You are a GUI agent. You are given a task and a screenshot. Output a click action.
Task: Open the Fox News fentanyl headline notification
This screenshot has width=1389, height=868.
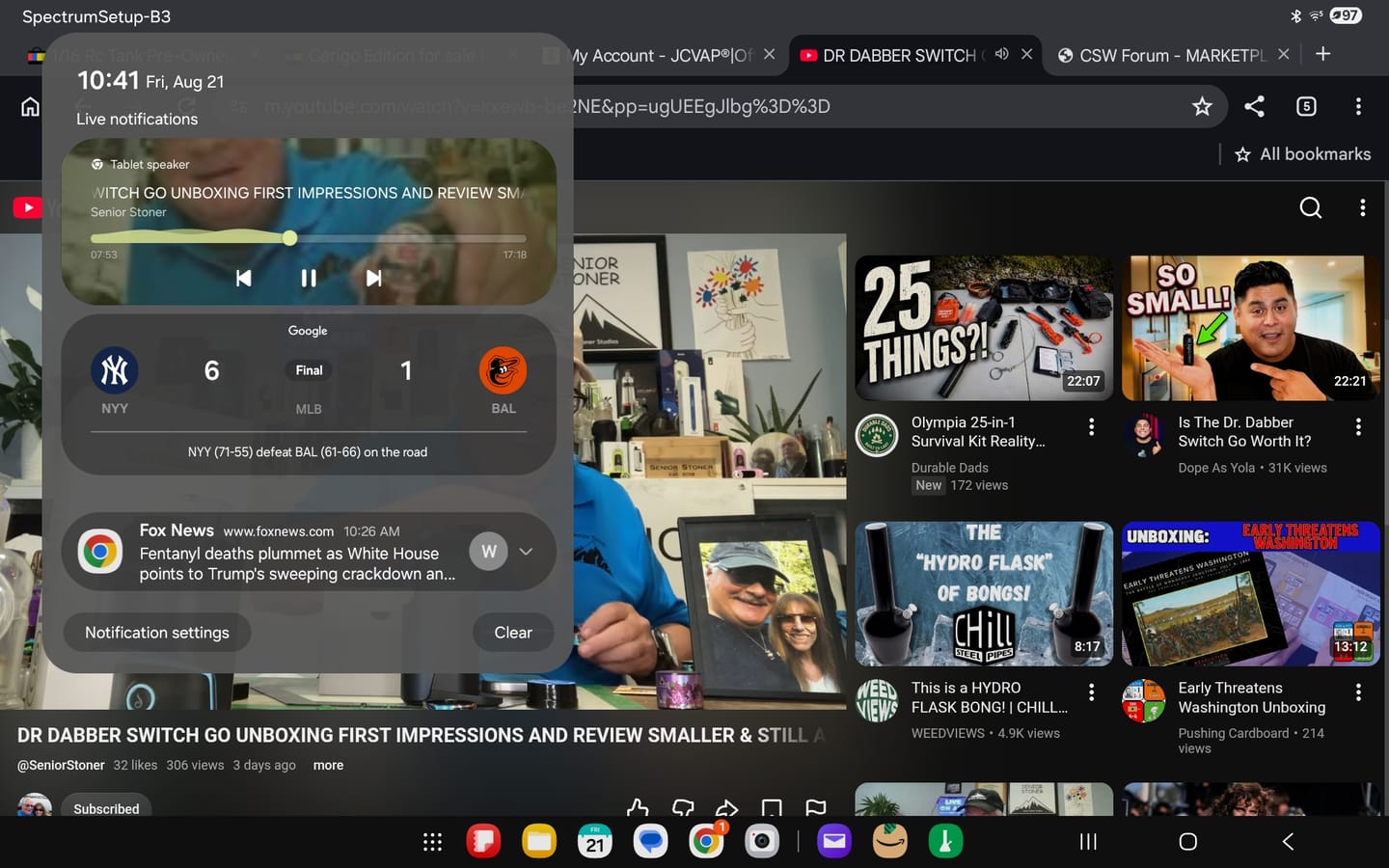coord(297,563)
